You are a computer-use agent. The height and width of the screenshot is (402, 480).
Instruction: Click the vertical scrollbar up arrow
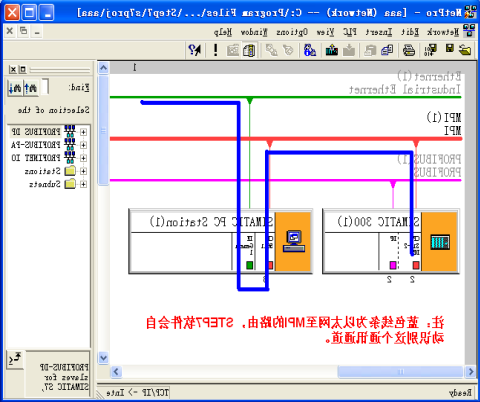(103, 68)
